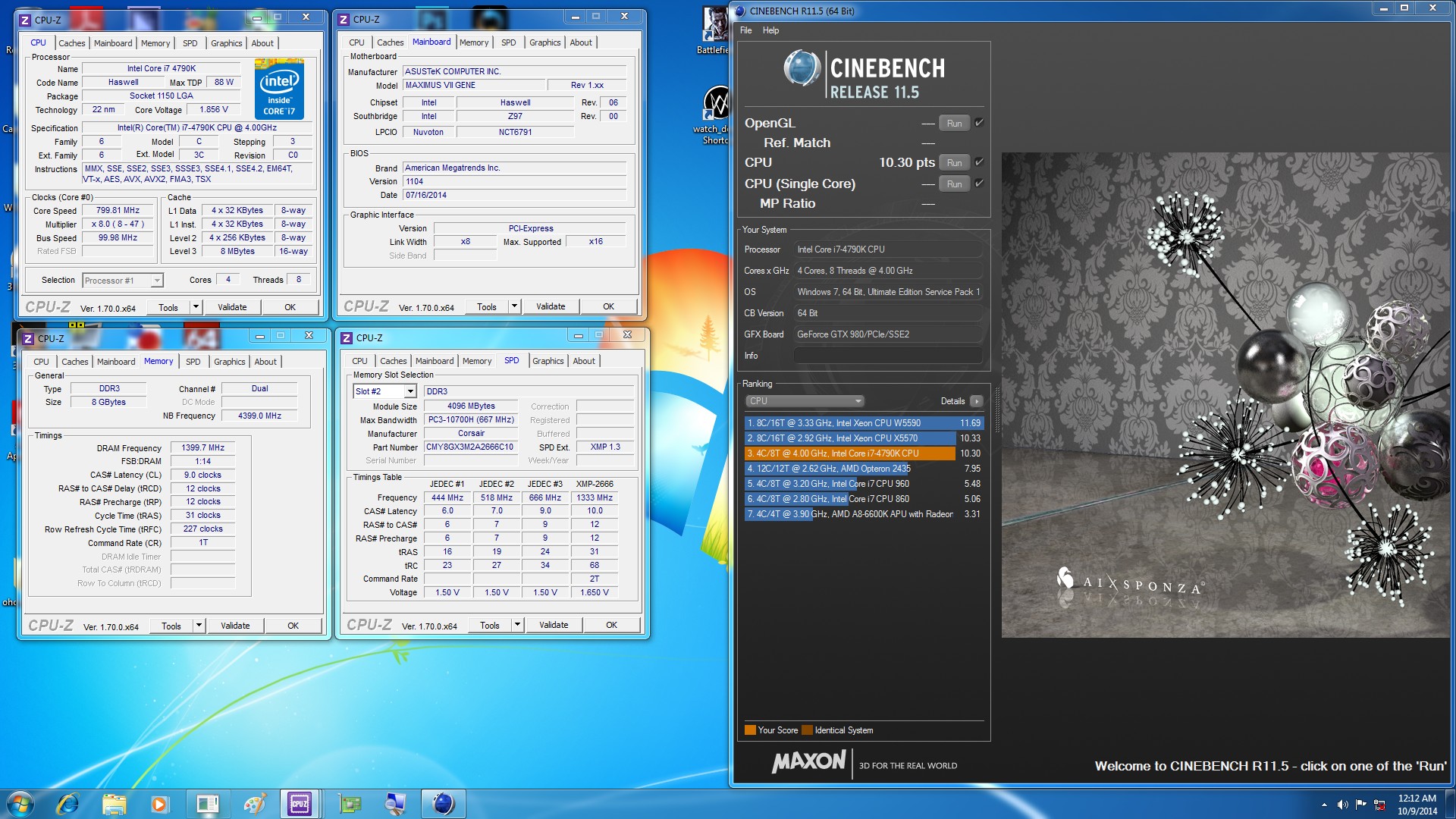Select the Cinebench sphere icon in taskbar
Viewport: 1456px width, 819px height.
click(443, 804)
